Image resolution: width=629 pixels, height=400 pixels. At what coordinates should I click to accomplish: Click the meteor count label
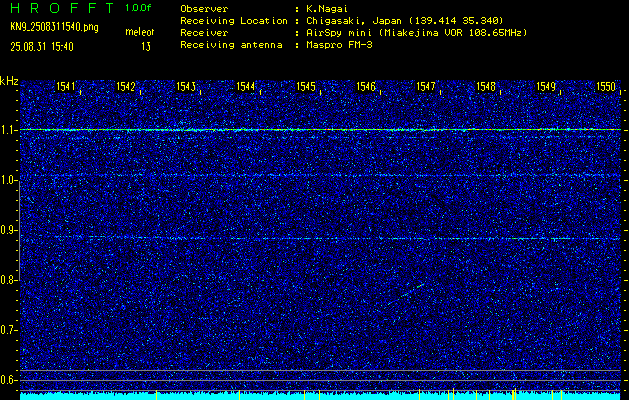(x=139, y=32)
